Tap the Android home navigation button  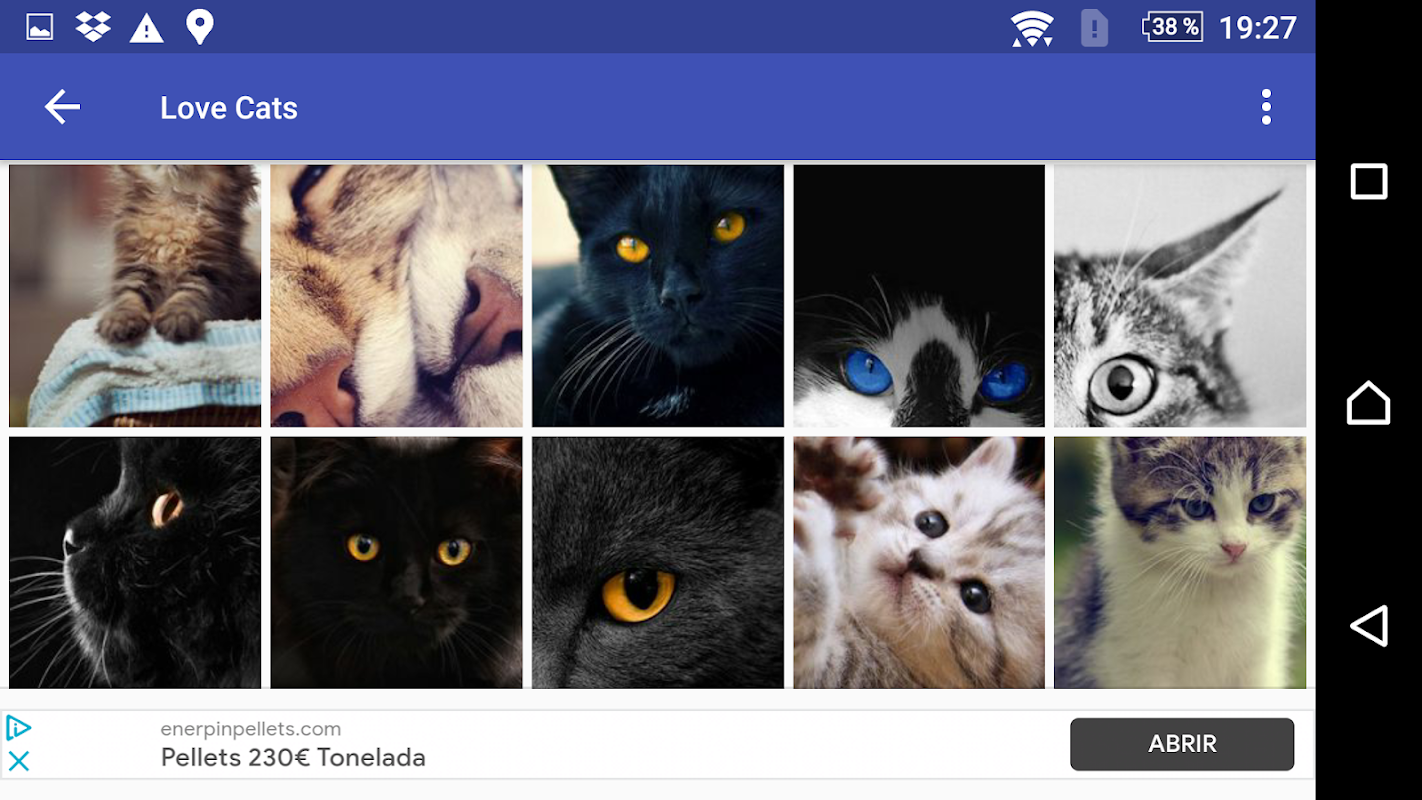[1368, 403]
